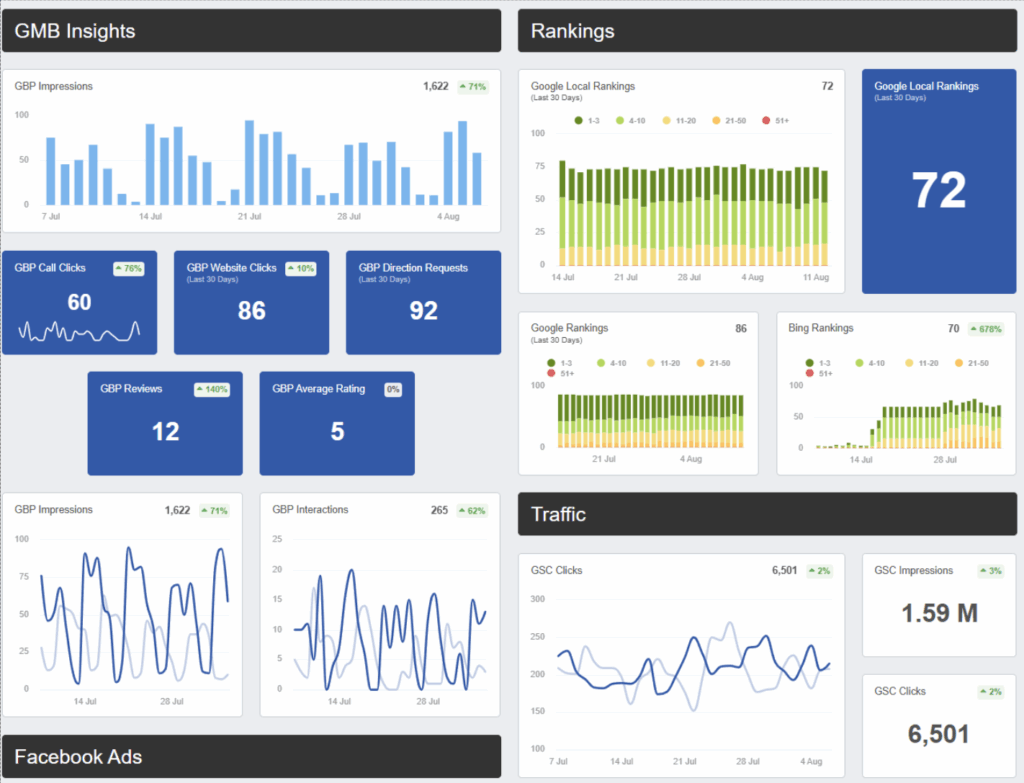
Task: Click the 0% badge on GBP Average Rating
Action: click(x=393, y=389)
